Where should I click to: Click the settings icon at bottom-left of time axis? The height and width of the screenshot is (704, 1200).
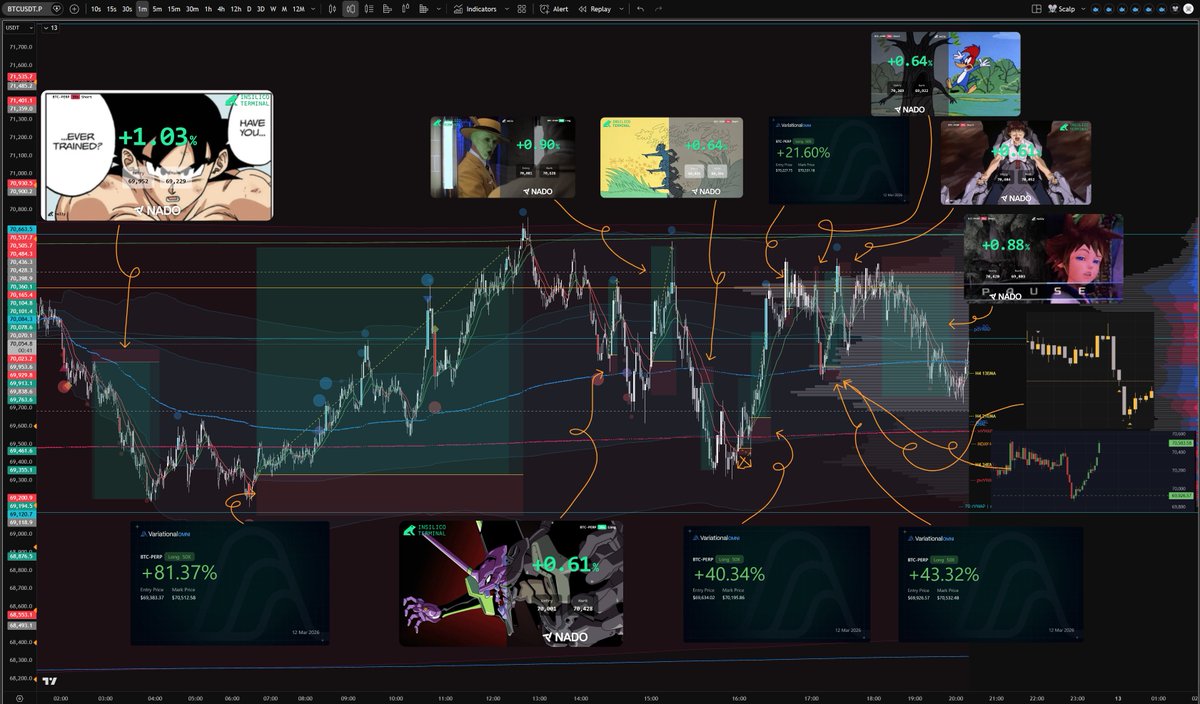(x=18, y=697)
